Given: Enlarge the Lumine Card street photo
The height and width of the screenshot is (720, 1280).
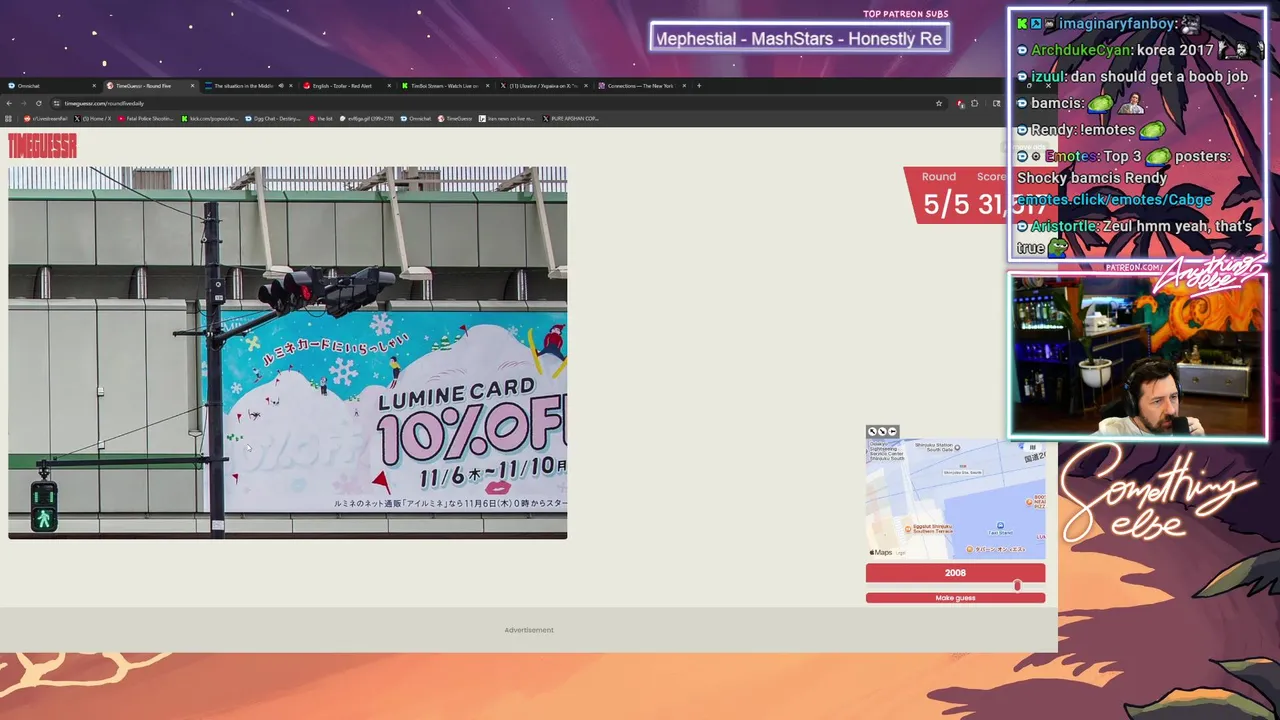Looking at the screenshot, I should [288, 353].
